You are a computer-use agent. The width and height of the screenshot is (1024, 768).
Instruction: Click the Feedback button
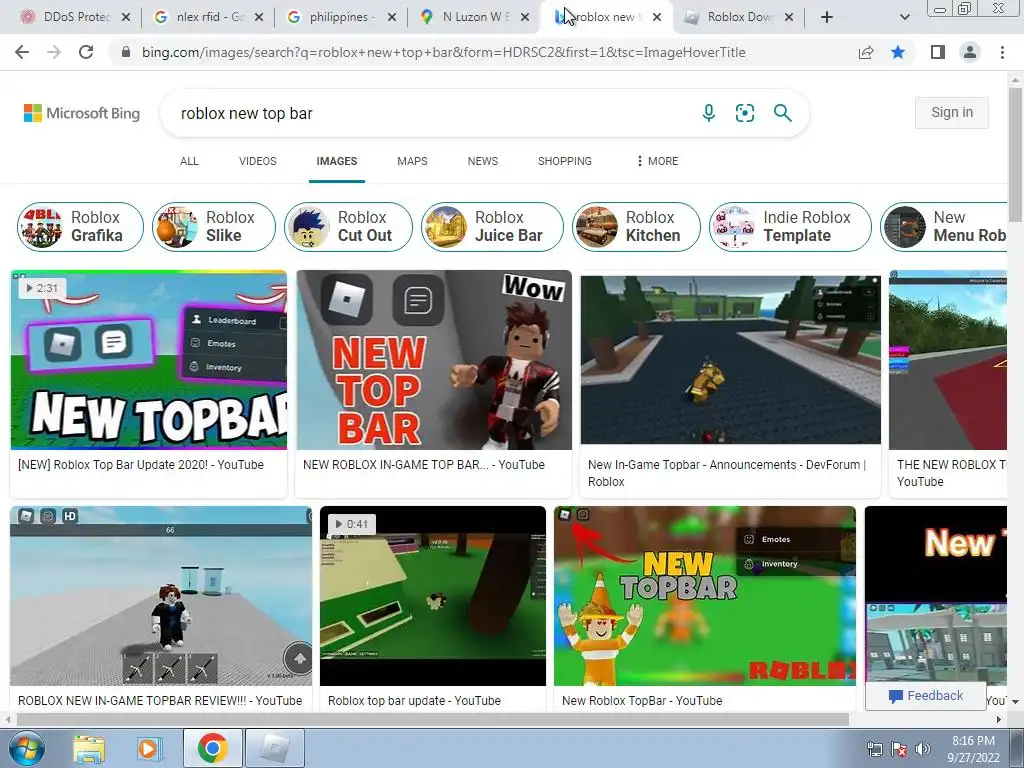(925, 696)
